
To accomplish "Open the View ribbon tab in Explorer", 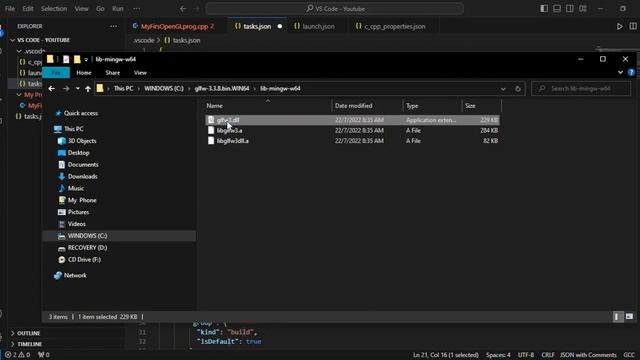I will [x=140, y=73].
